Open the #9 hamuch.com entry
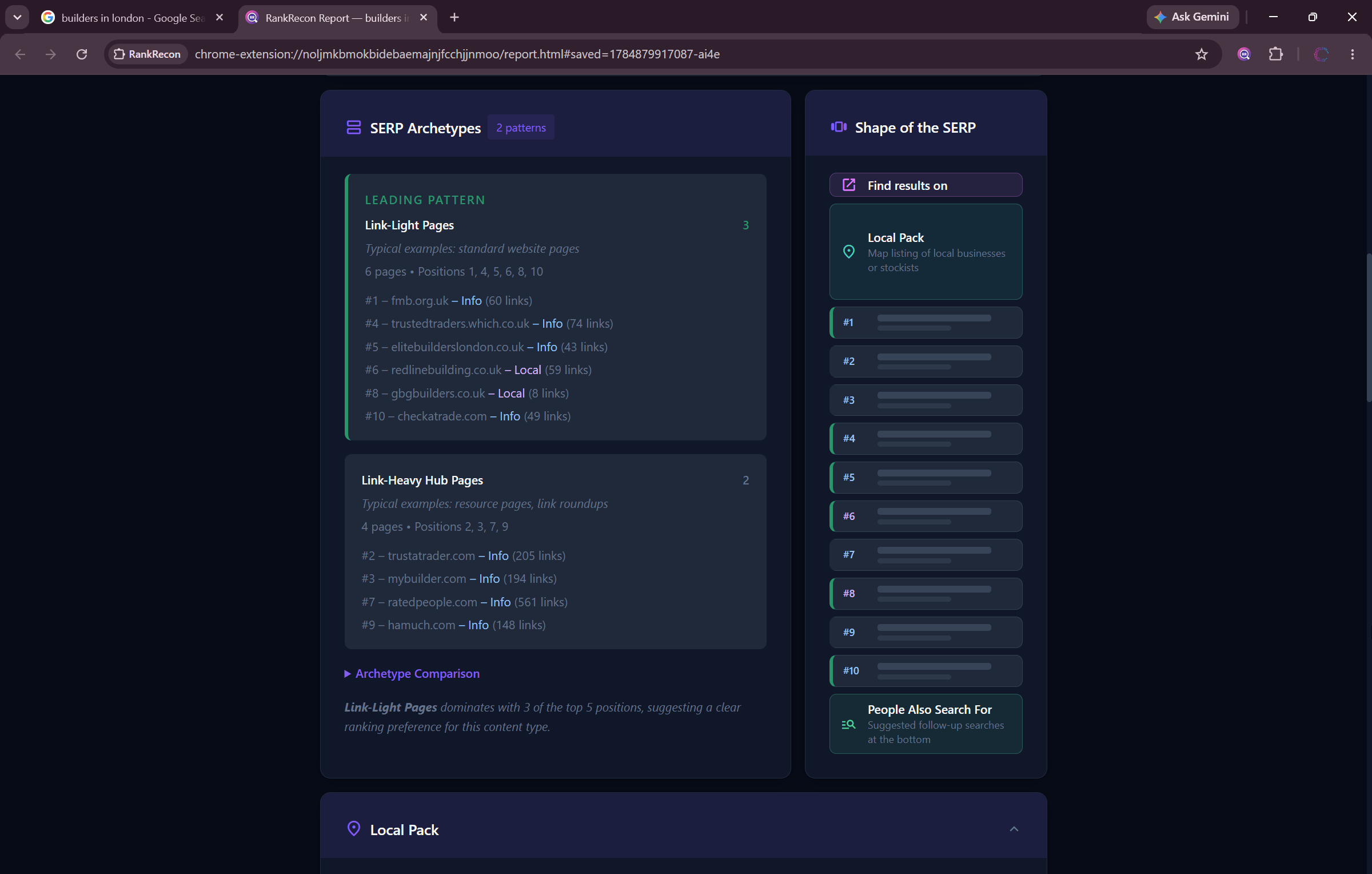Viewport: 1372px width, 874px height. click(454, 625)
